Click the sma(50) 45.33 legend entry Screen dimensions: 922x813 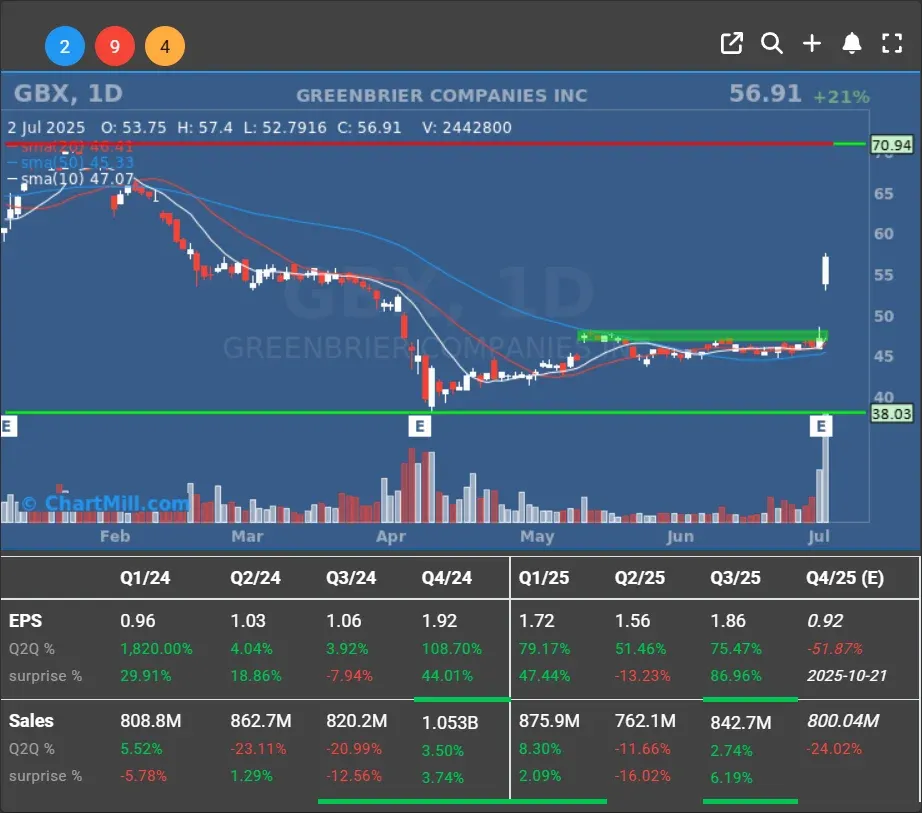72,162
